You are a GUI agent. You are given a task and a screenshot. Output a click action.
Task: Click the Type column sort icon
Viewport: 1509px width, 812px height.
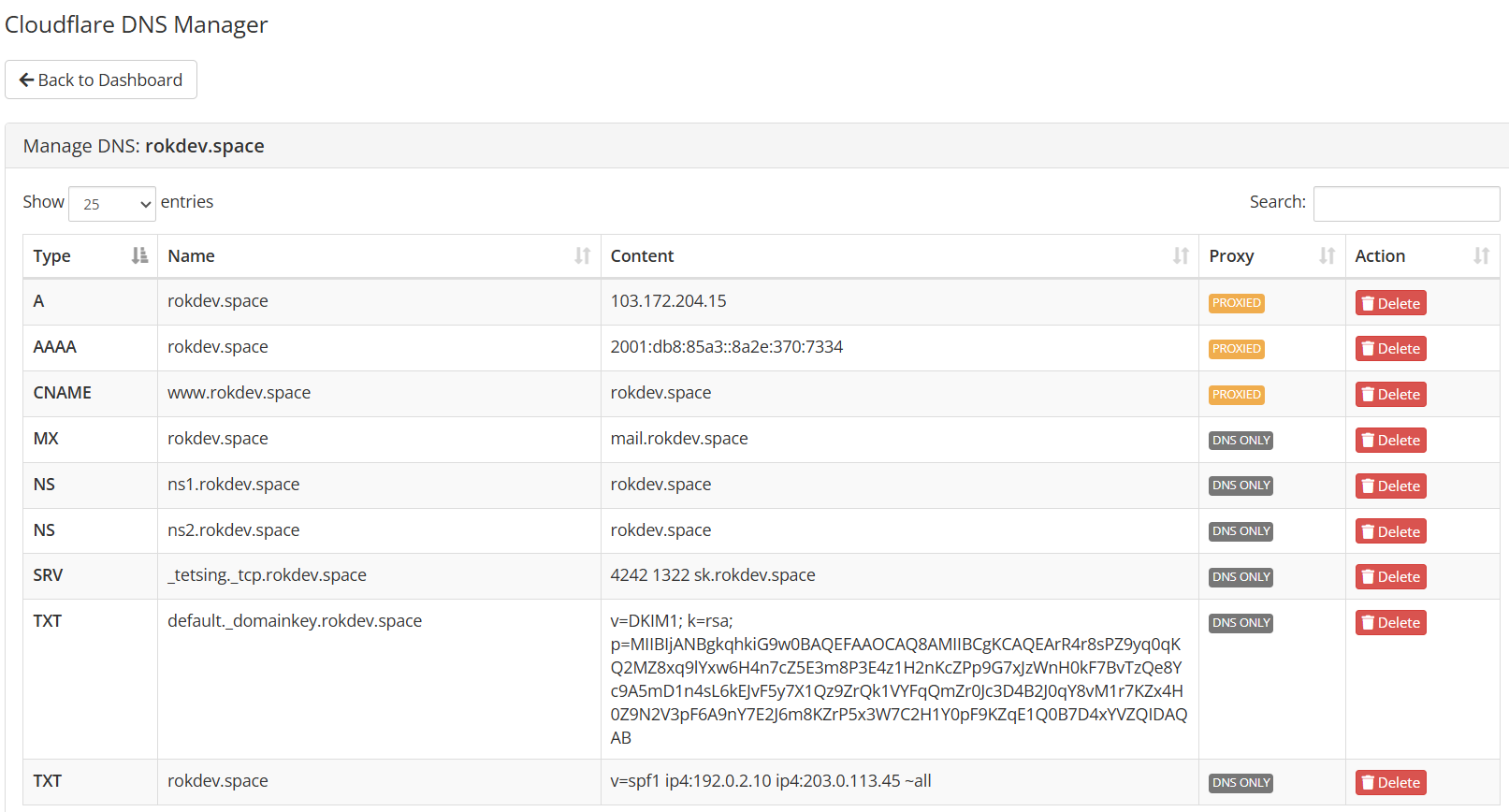click(x=139, y=255)
